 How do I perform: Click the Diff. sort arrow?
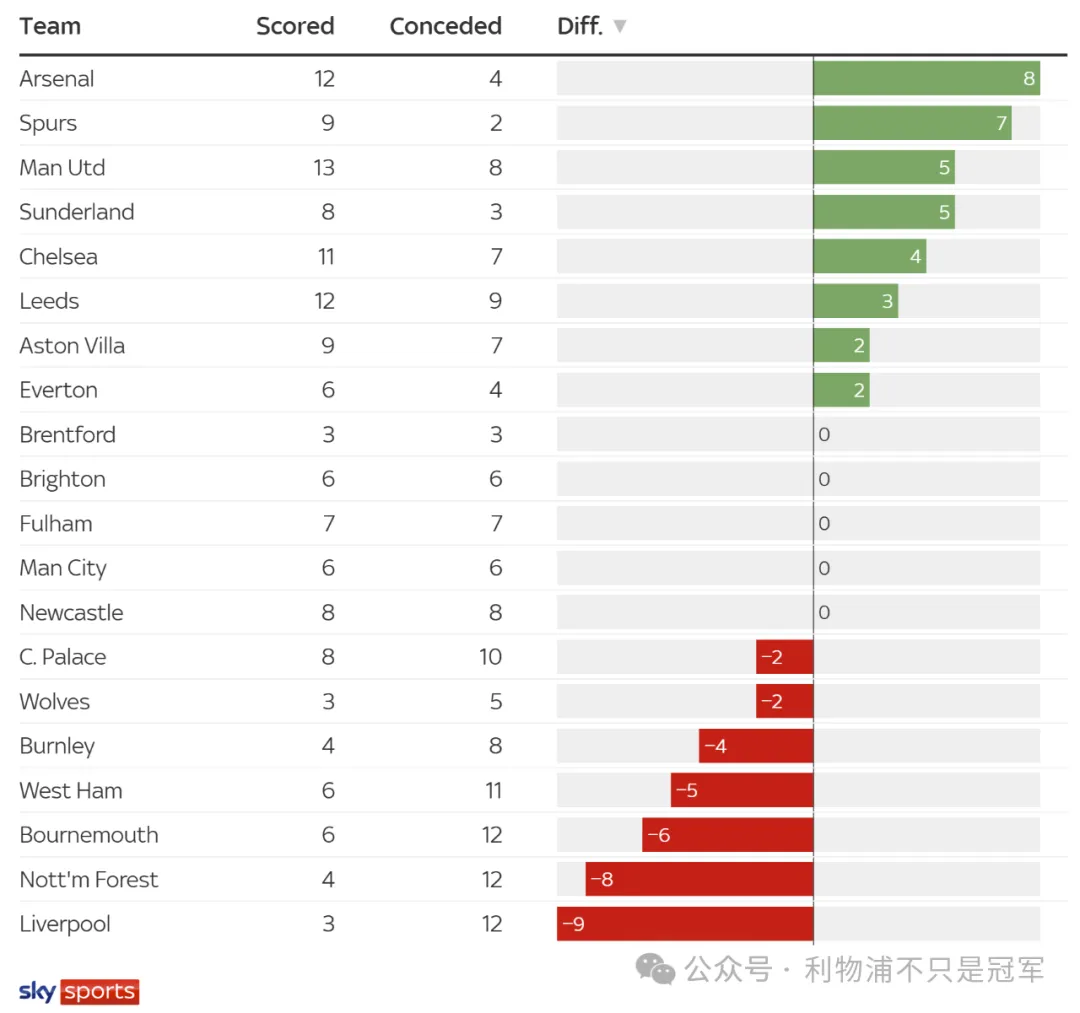click(620, 27)
